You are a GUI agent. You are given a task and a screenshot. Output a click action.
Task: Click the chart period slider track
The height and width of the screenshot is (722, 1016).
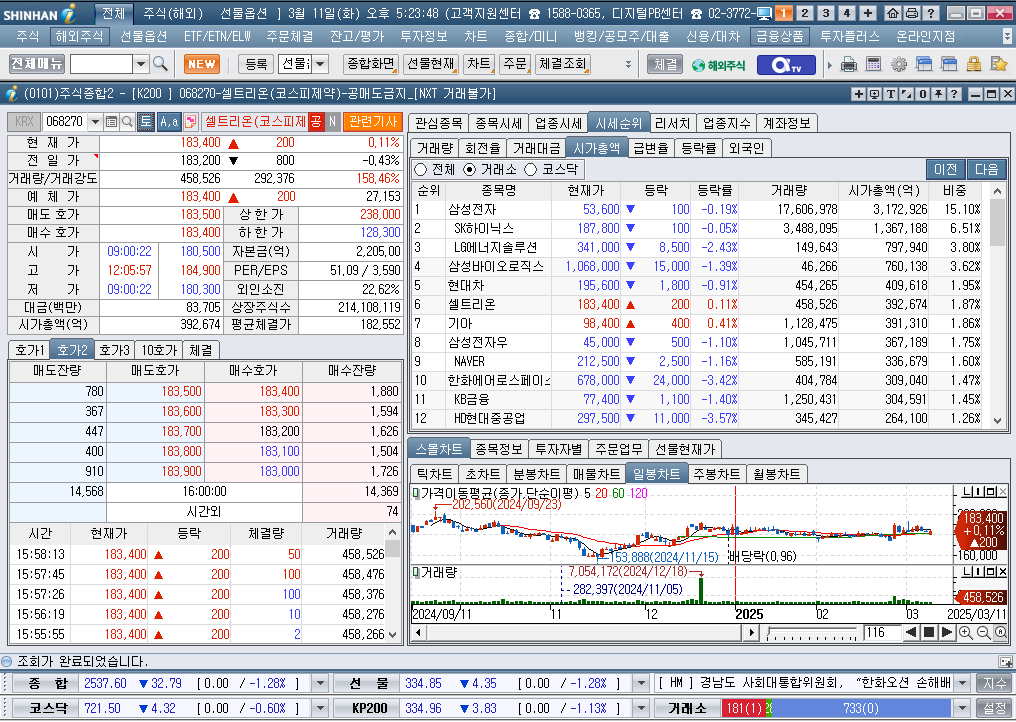coord(812,633)
